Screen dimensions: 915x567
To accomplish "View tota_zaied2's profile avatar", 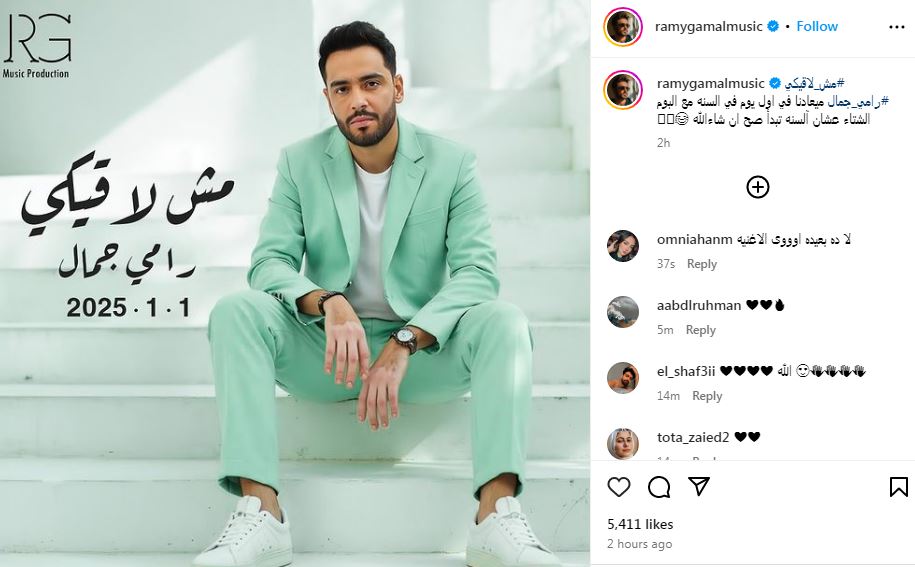I will 623,443.
